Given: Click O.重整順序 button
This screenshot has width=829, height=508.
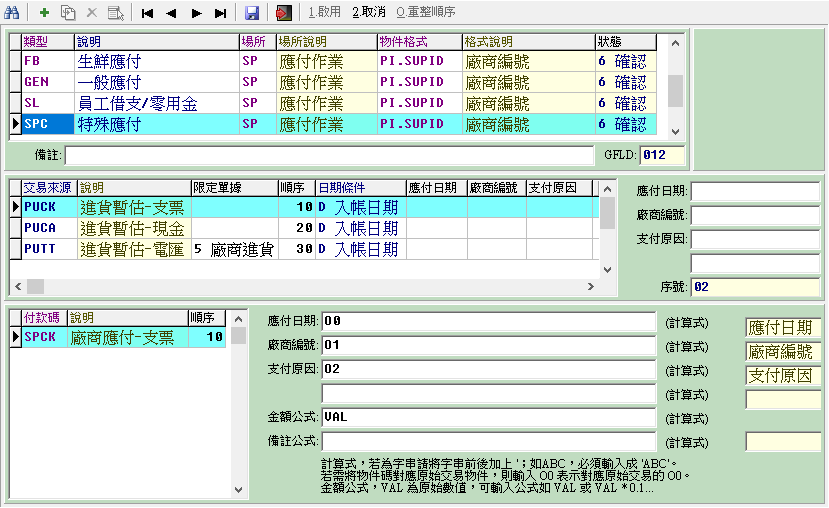Looking at the screenshot, I should [426, 12].
